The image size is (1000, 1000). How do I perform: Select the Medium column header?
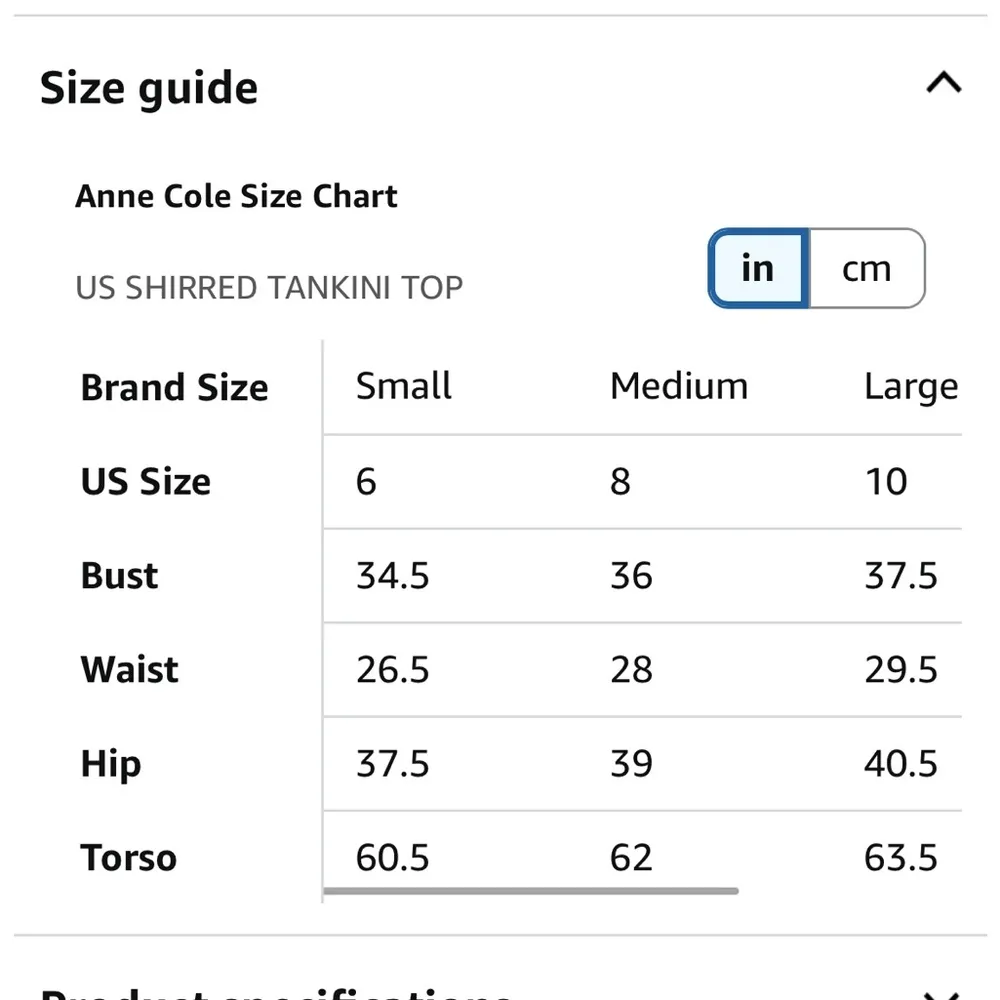click(679, 386)
